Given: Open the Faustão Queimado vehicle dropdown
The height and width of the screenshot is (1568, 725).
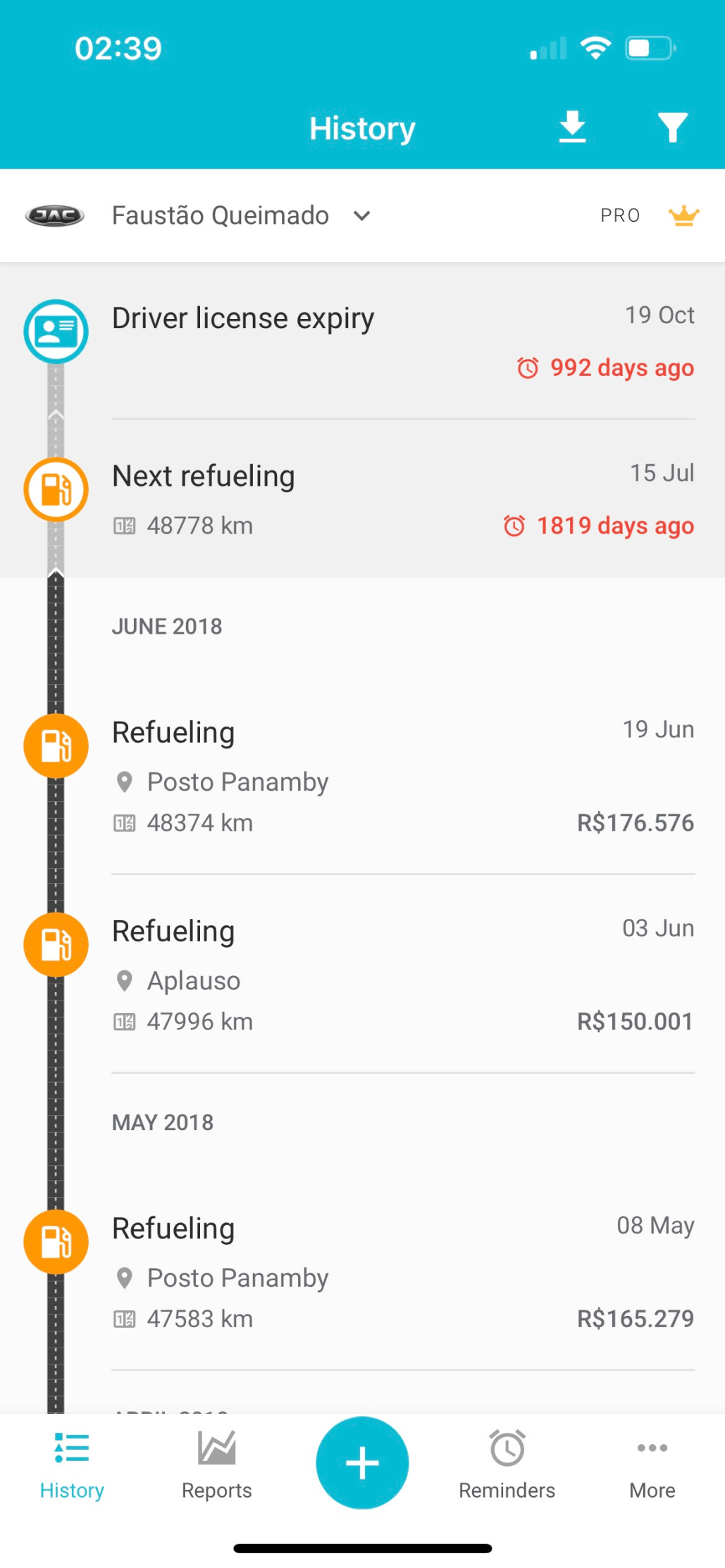Looking at the screenshot, I should (x=221, y=215).
